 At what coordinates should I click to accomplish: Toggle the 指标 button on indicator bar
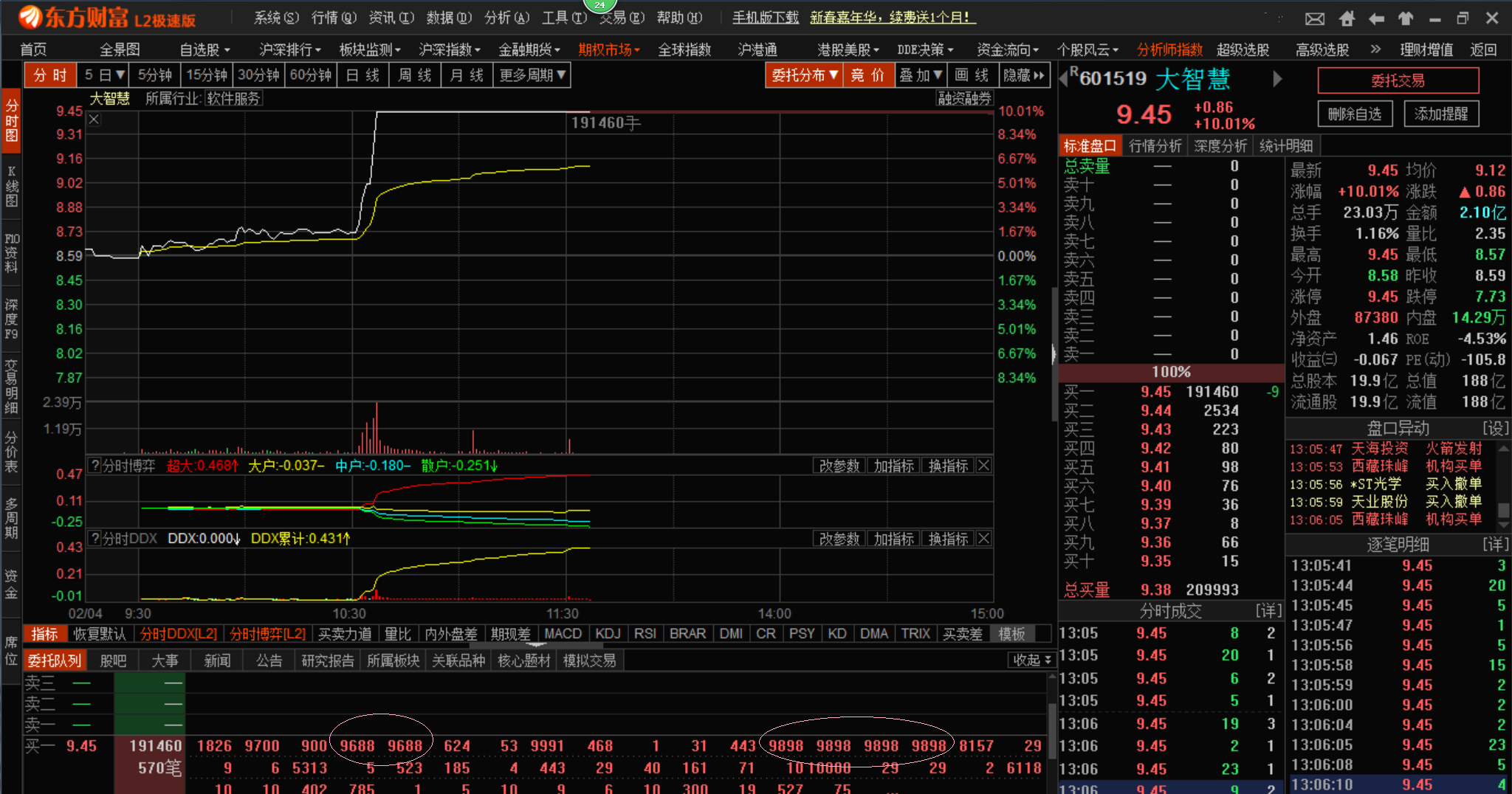coord(44,634)
